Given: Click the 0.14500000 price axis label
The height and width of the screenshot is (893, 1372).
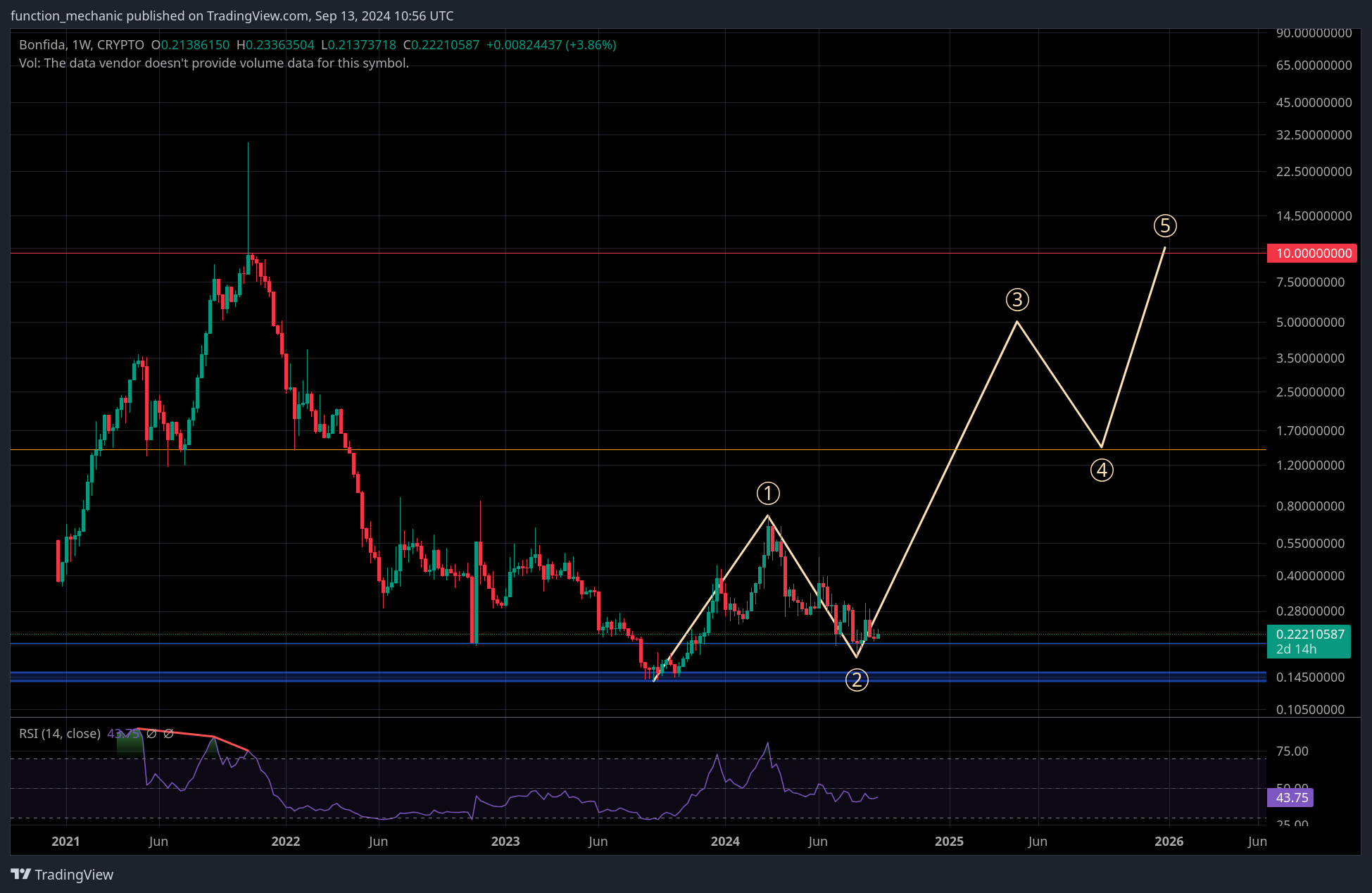Looking at the screenshot, I should pyautogui.click(x=1310, y=677).
